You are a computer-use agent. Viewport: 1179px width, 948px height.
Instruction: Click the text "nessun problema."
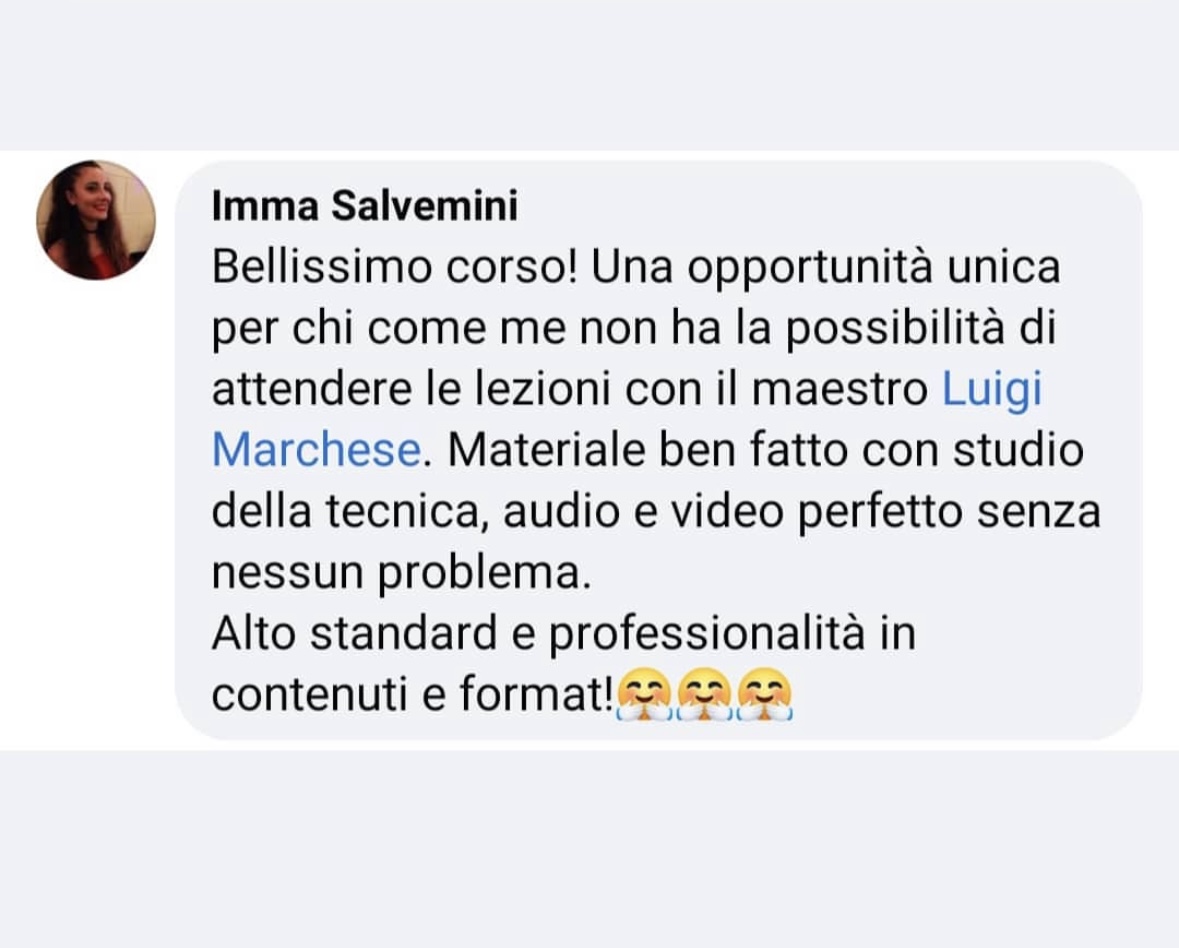(x=396, y=573)
